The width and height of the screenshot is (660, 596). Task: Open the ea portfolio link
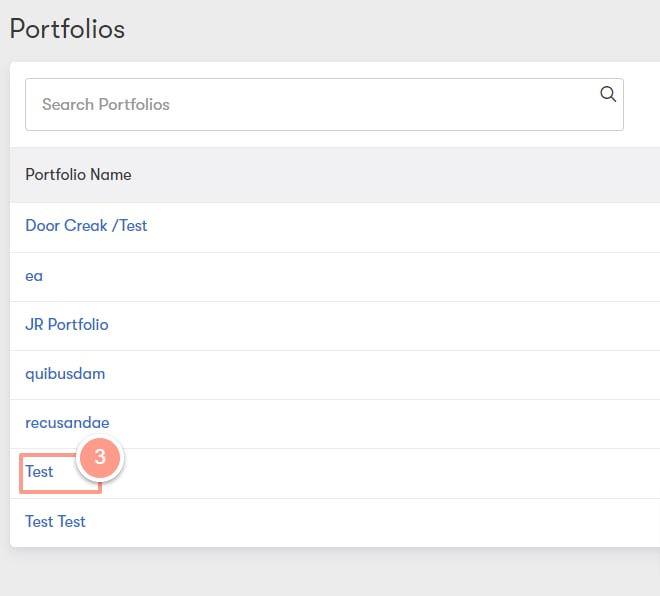[34, 276]
